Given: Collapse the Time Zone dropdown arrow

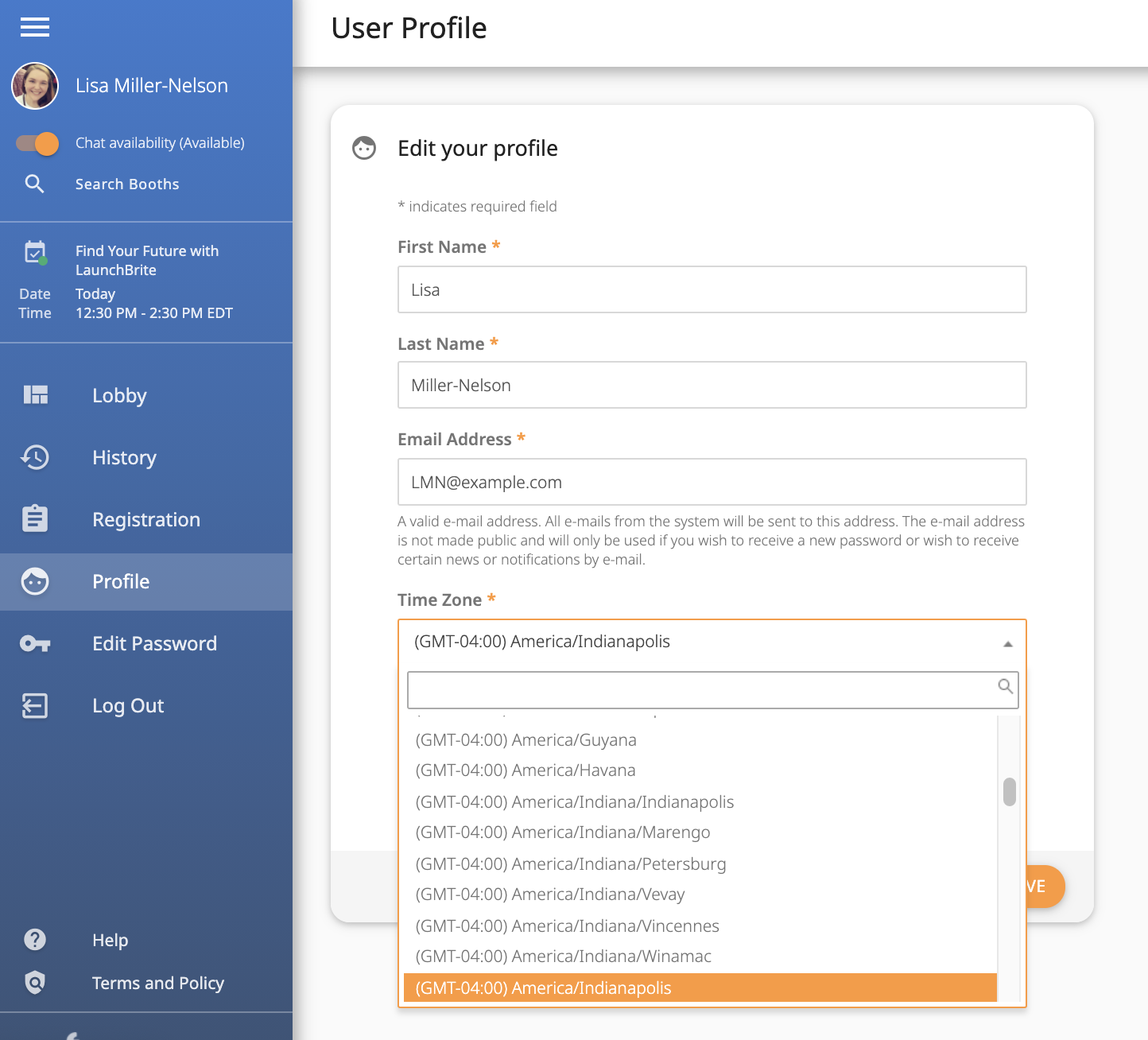Looking at the screenshot, I should click(x=1007, y=643).
